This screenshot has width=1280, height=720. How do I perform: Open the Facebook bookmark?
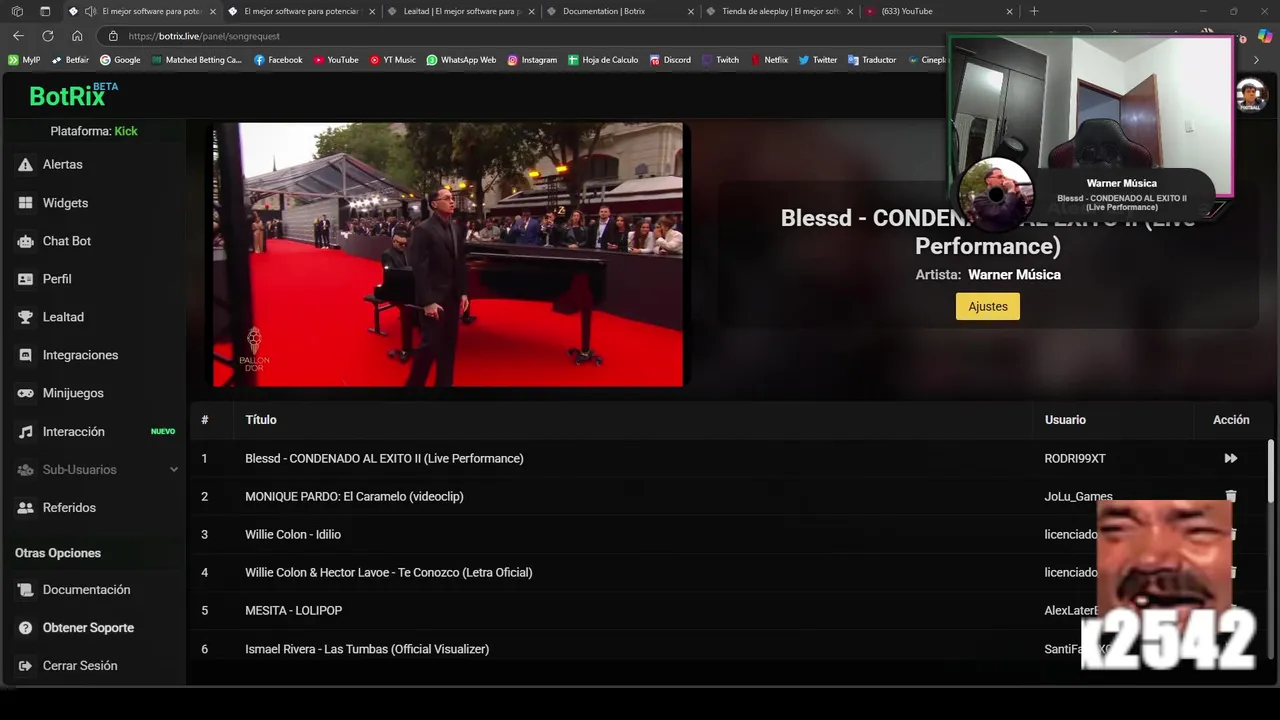point(278,60)
